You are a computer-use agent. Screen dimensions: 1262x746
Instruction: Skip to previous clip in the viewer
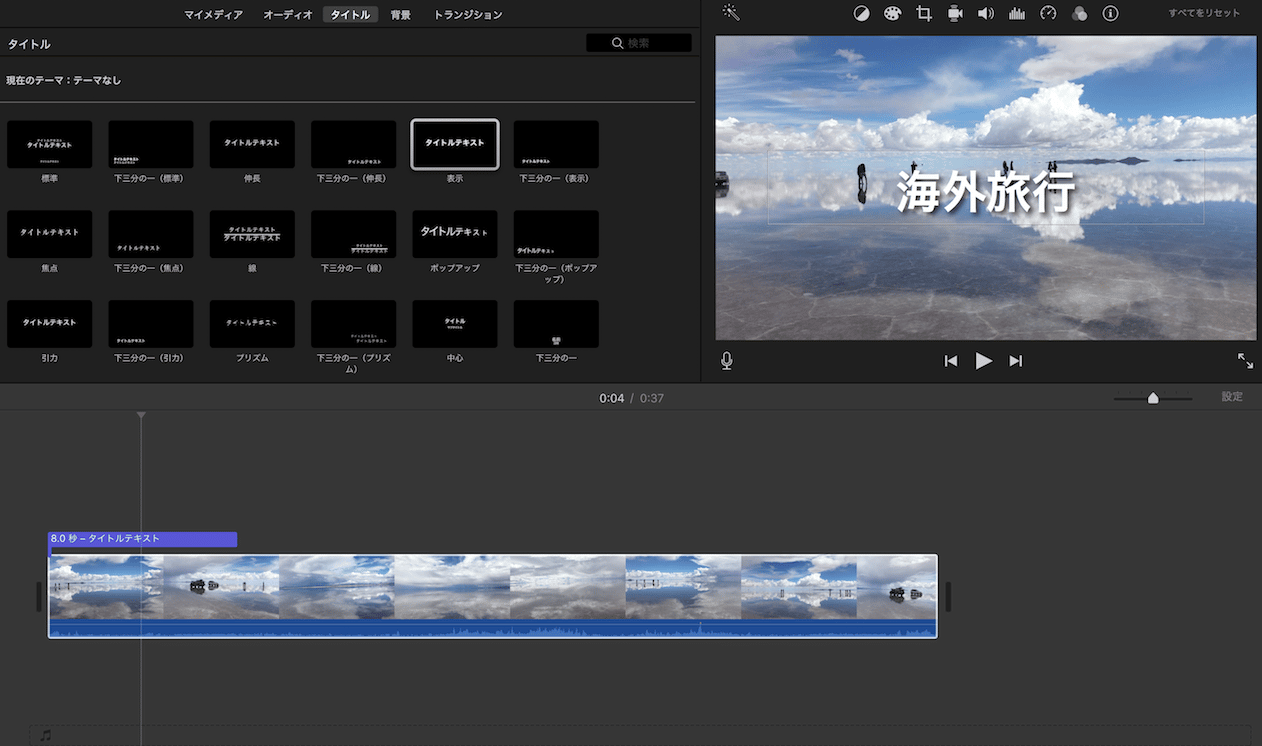[951, 361]
